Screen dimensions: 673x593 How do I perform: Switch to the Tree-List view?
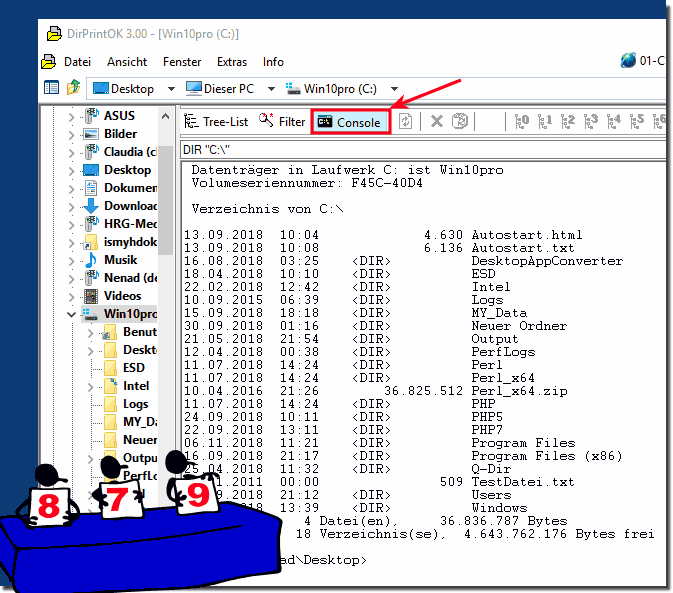[x=216, y=122]
